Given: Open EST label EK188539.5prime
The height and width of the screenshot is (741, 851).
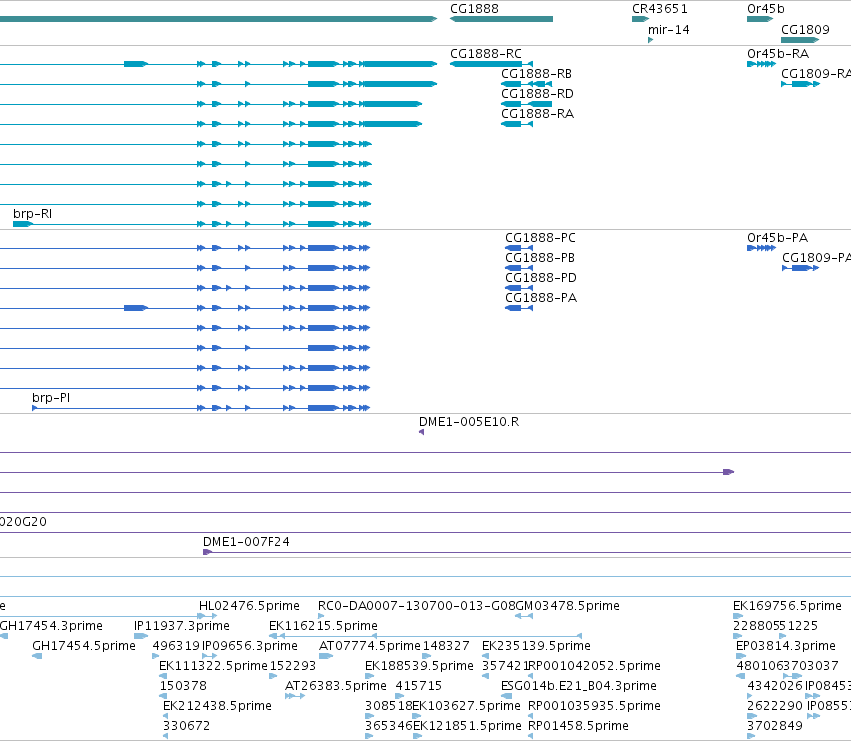Looking at the screenshot, I should pyautogui.click(x=419, y=666).
